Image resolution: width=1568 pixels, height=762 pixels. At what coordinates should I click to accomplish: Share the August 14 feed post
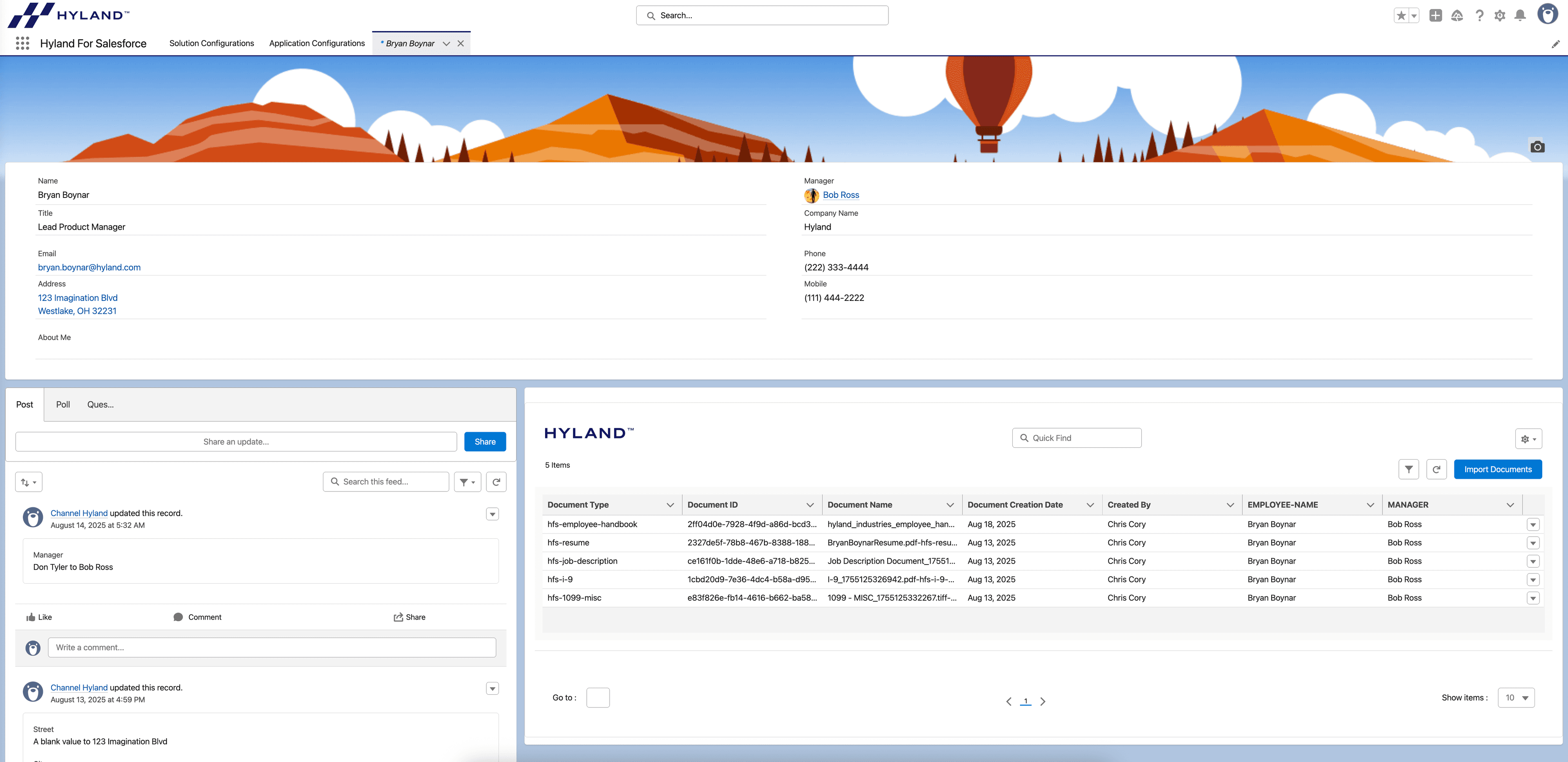tap(409, 617)
